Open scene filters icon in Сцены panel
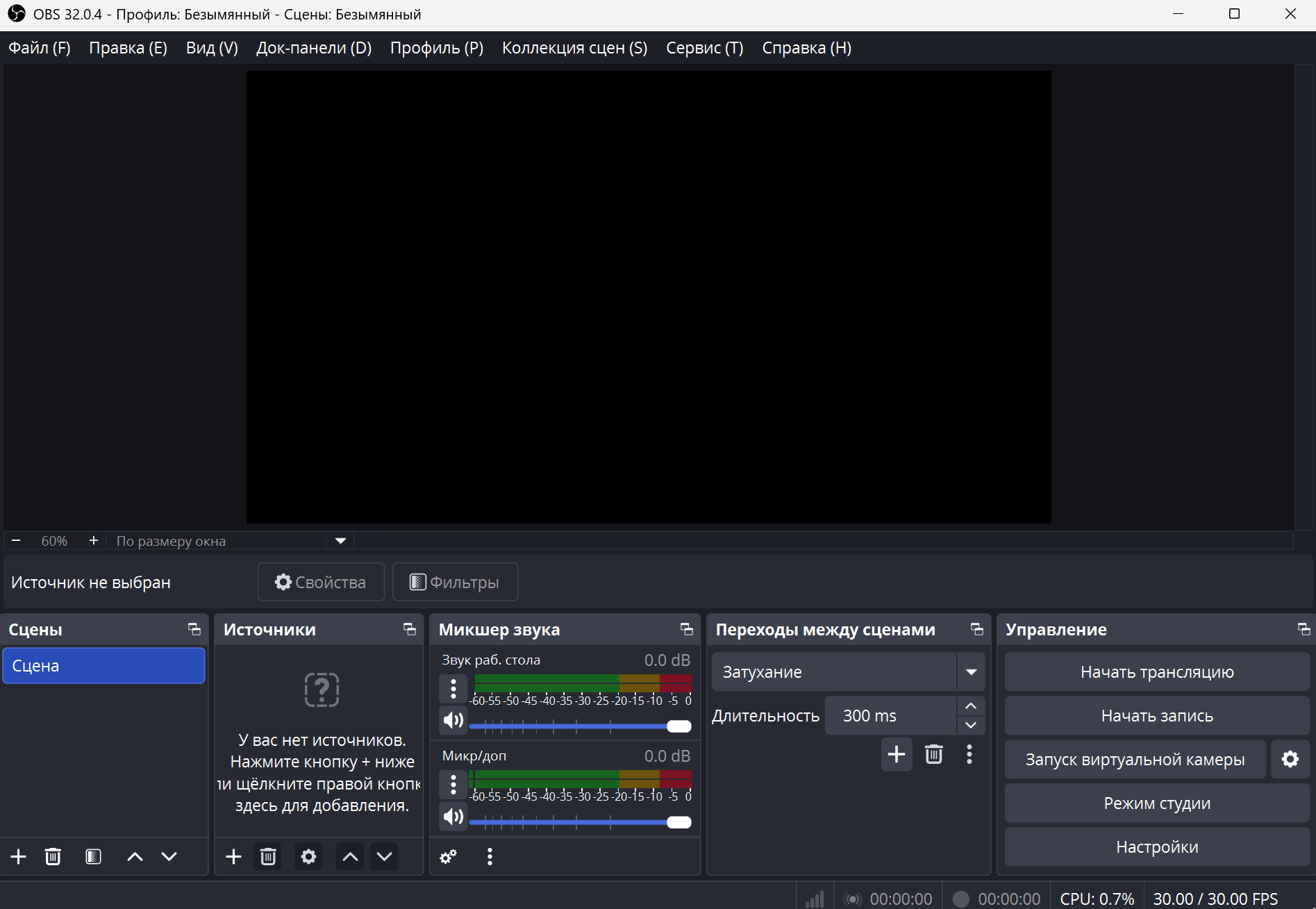 point(93,856)
